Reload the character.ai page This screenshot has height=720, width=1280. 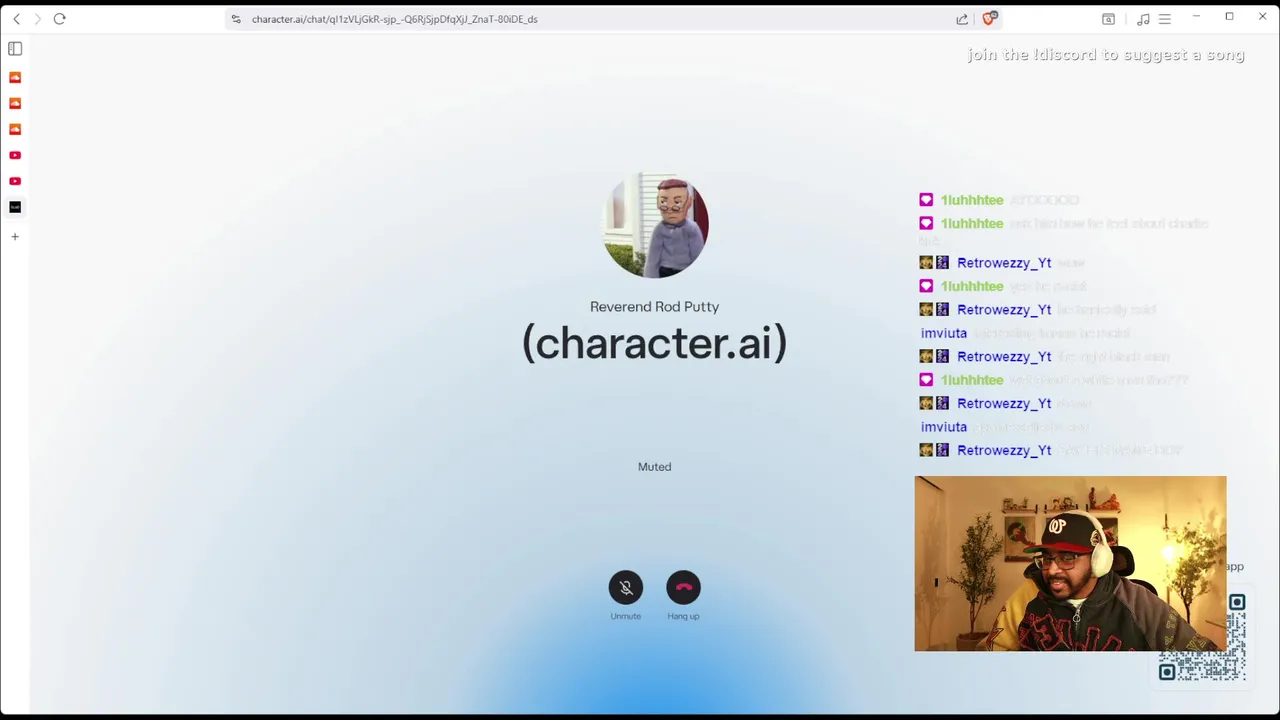[x=60, y=19]
